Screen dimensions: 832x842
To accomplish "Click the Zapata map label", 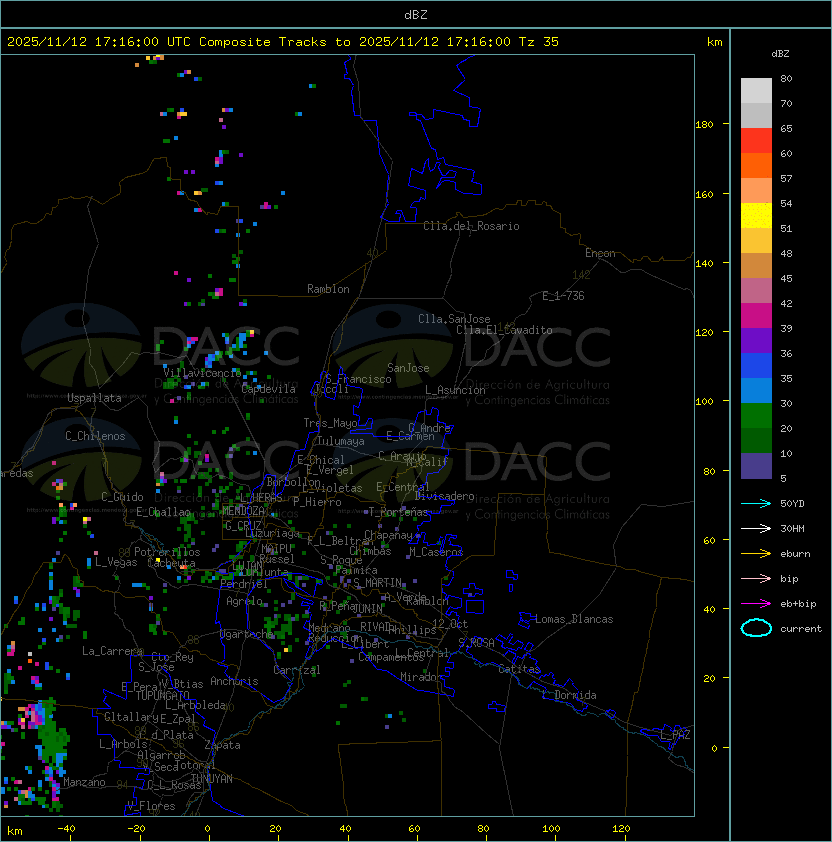I will [x=222, y=745].
